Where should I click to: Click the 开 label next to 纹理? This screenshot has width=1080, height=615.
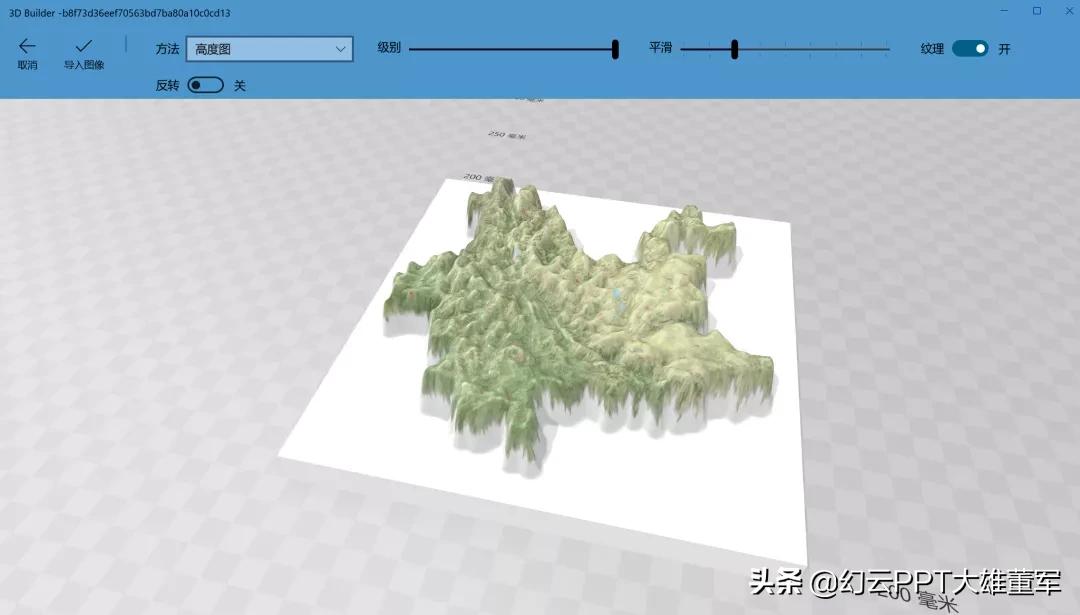pyautogui.click(x=1003, y=48)
